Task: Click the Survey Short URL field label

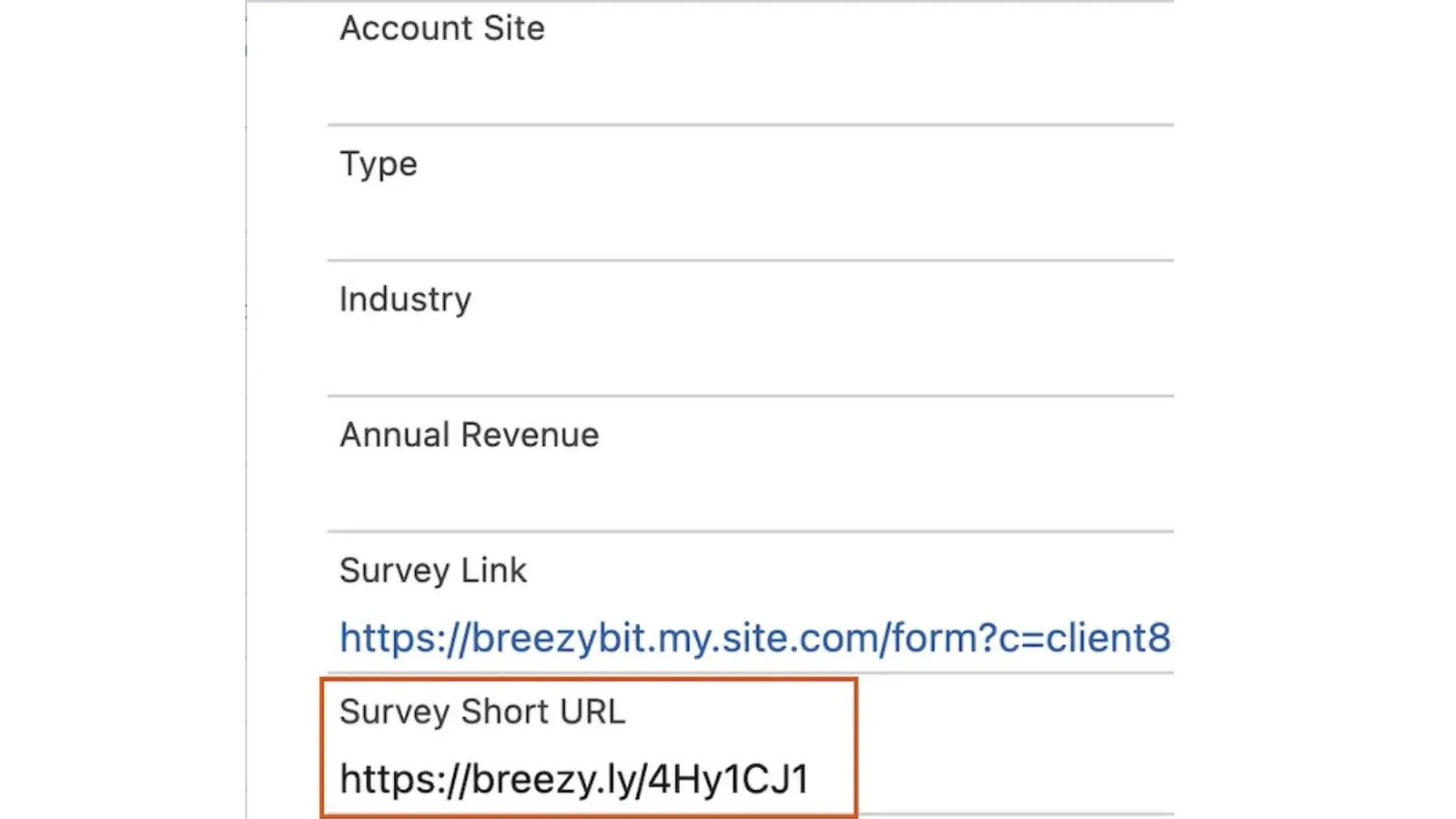Action: tap(482, 712)
